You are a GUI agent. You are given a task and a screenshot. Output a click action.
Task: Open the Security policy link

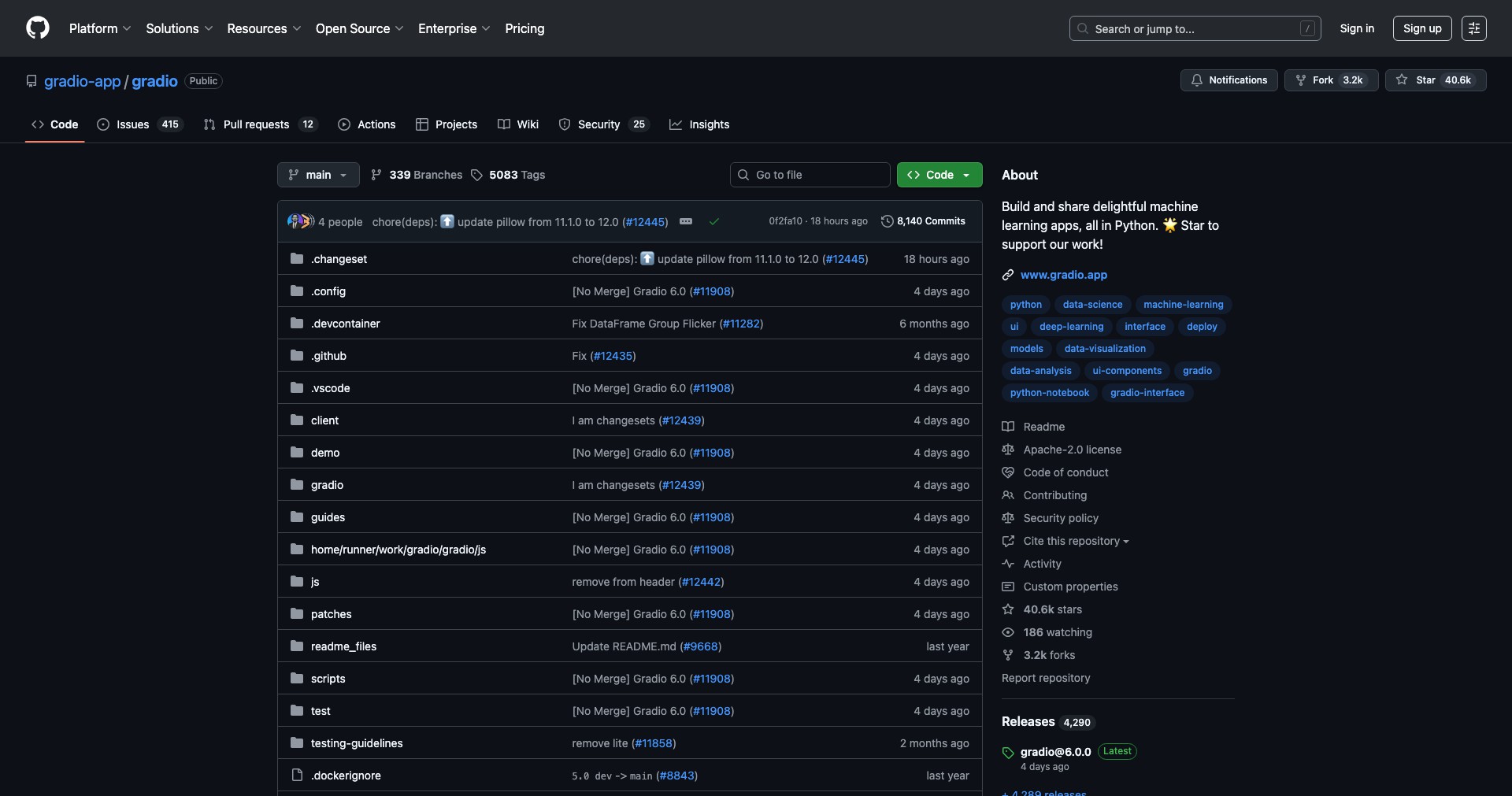point(1061,518)
